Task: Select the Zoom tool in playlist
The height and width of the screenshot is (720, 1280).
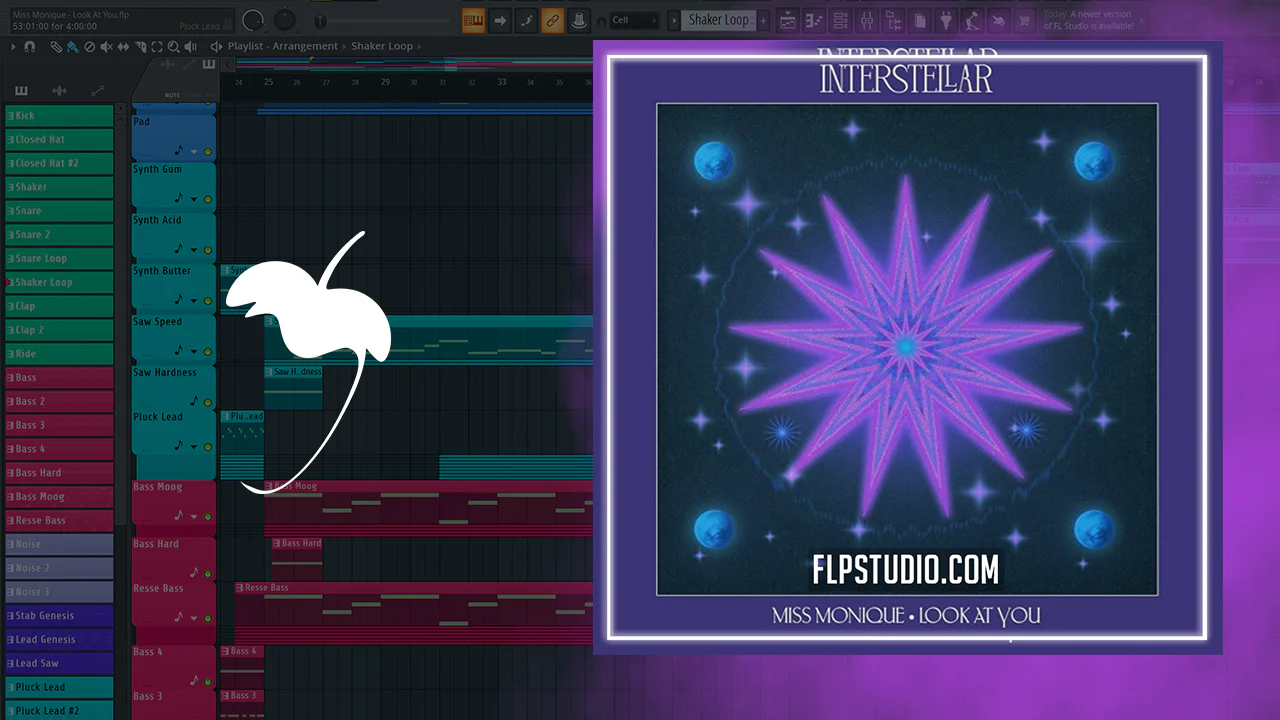Action: point(174,46)
